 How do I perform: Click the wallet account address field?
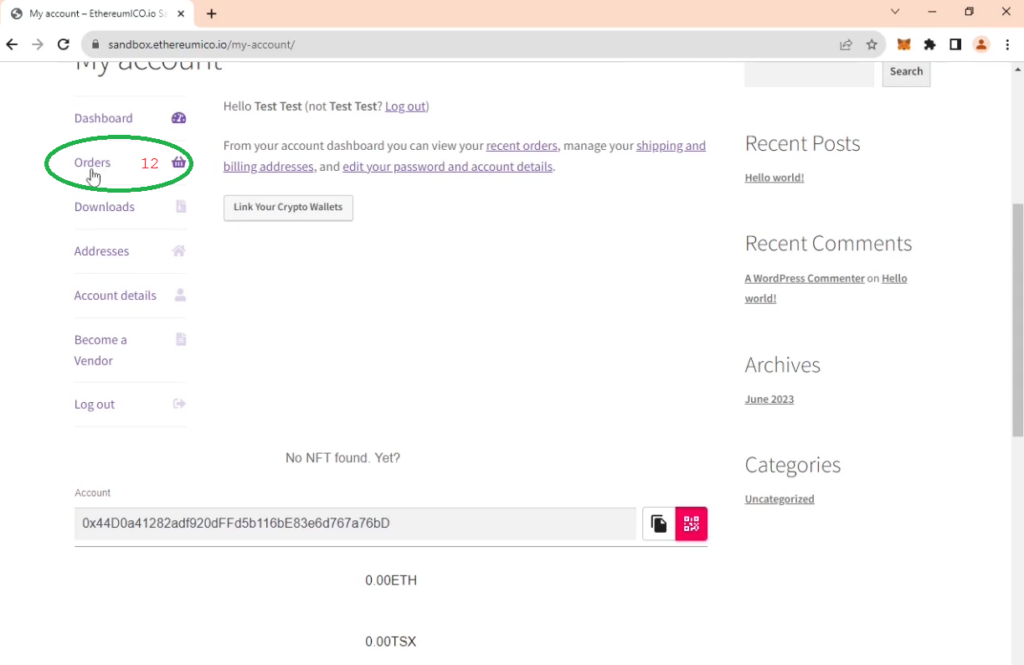pos(355,523)
